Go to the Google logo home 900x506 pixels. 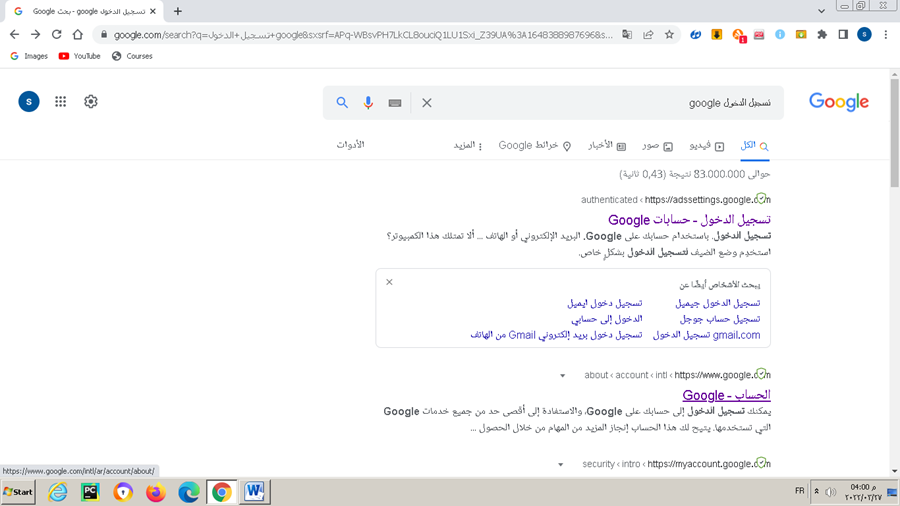pyautogui.click(x=839, y=102)
